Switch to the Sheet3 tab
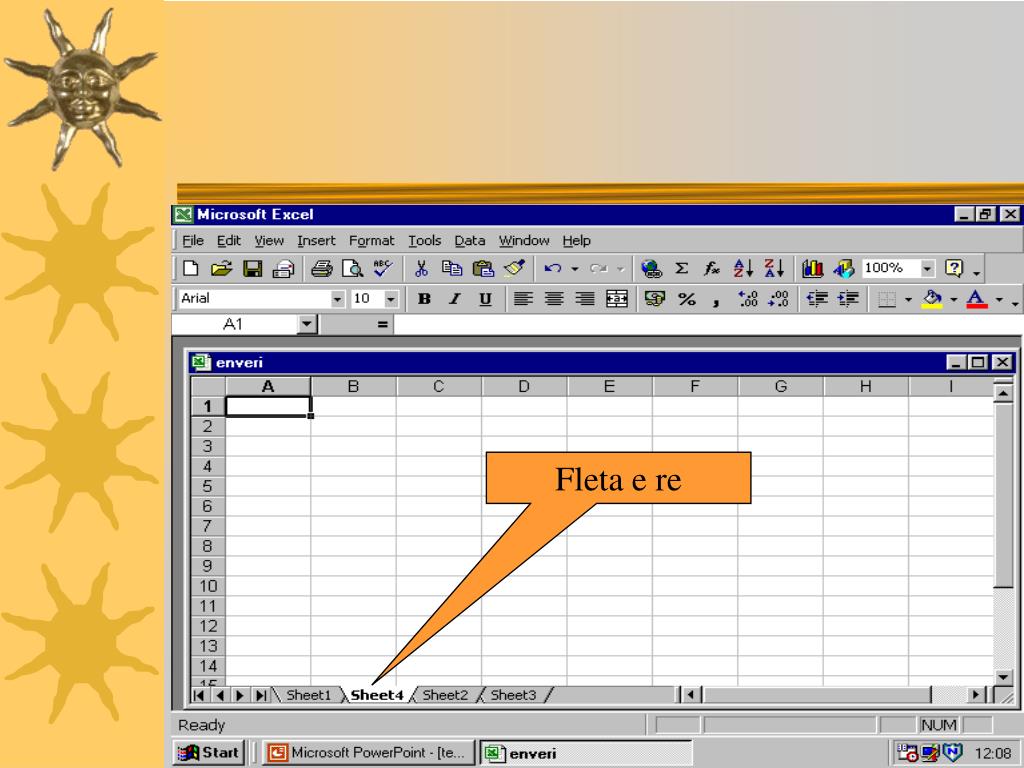Screen dimensions: 1024x768 click(513, 695)
